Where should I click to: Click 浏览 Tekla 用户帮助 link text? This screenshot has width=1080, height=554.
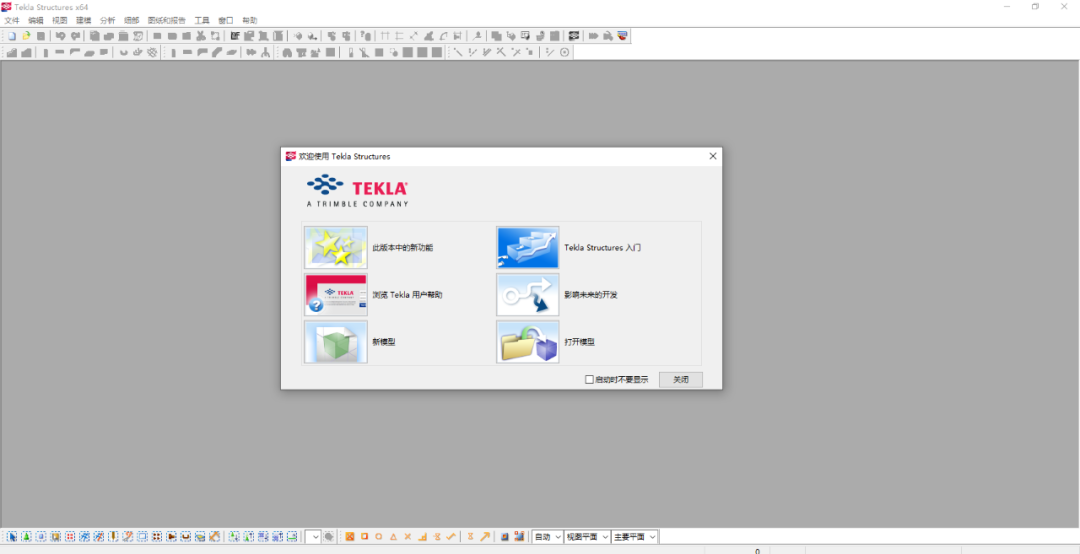[407, 295]
